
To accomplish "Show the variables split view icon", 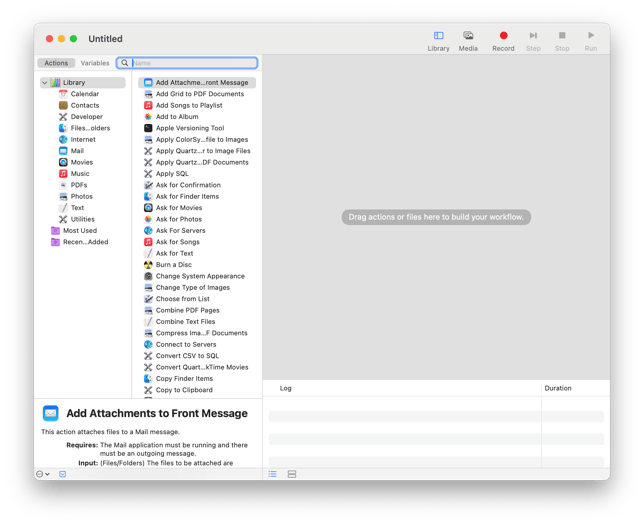I will coord(292,474).
